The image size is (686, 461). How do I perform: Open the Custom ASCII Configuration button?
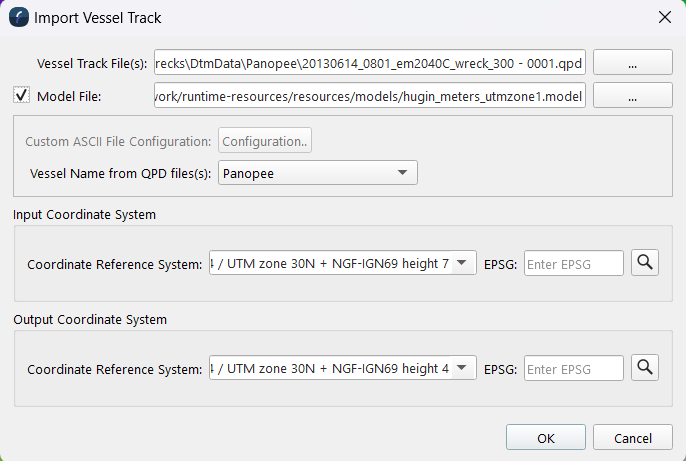(266, 141)
